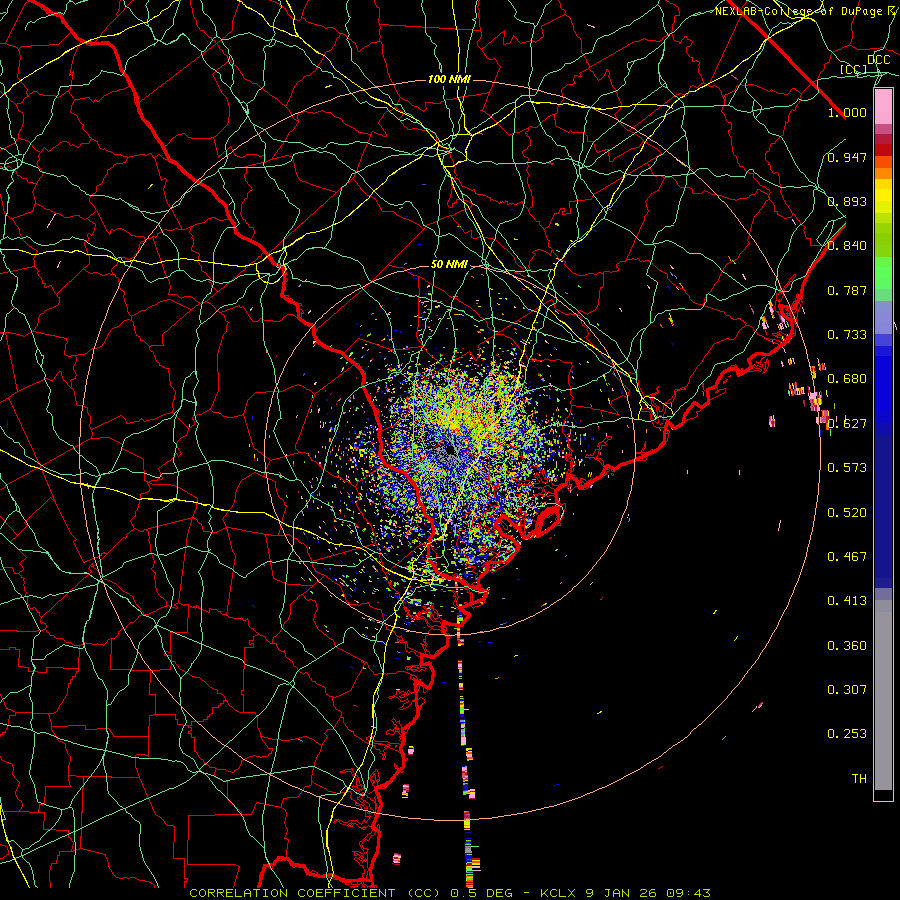This screenshot has height=900, width=900.
Task: Pick the red swatch on the colorbar
Action: click(883, 150)
